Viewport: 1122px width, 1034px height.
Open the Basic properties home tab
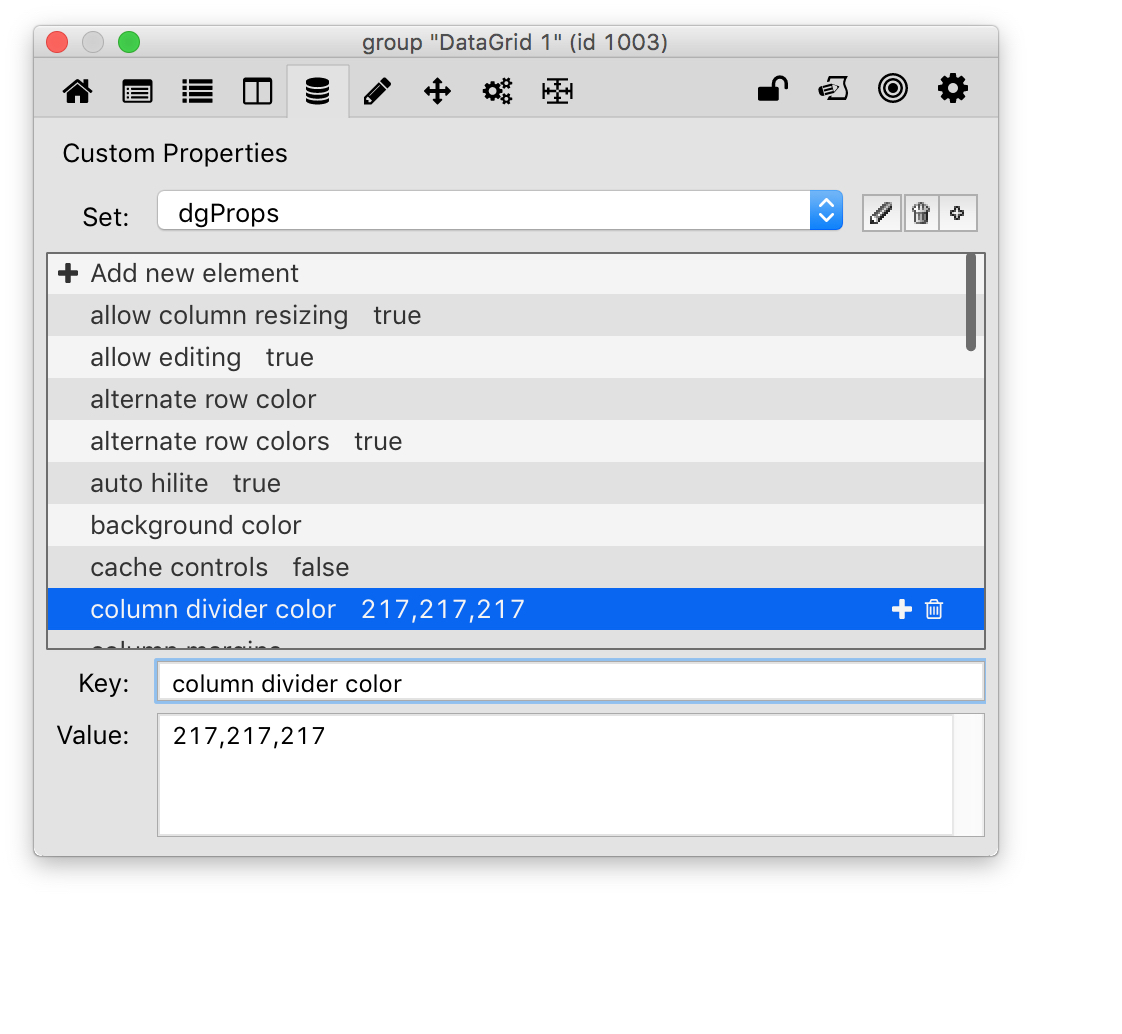pos(78,92)
